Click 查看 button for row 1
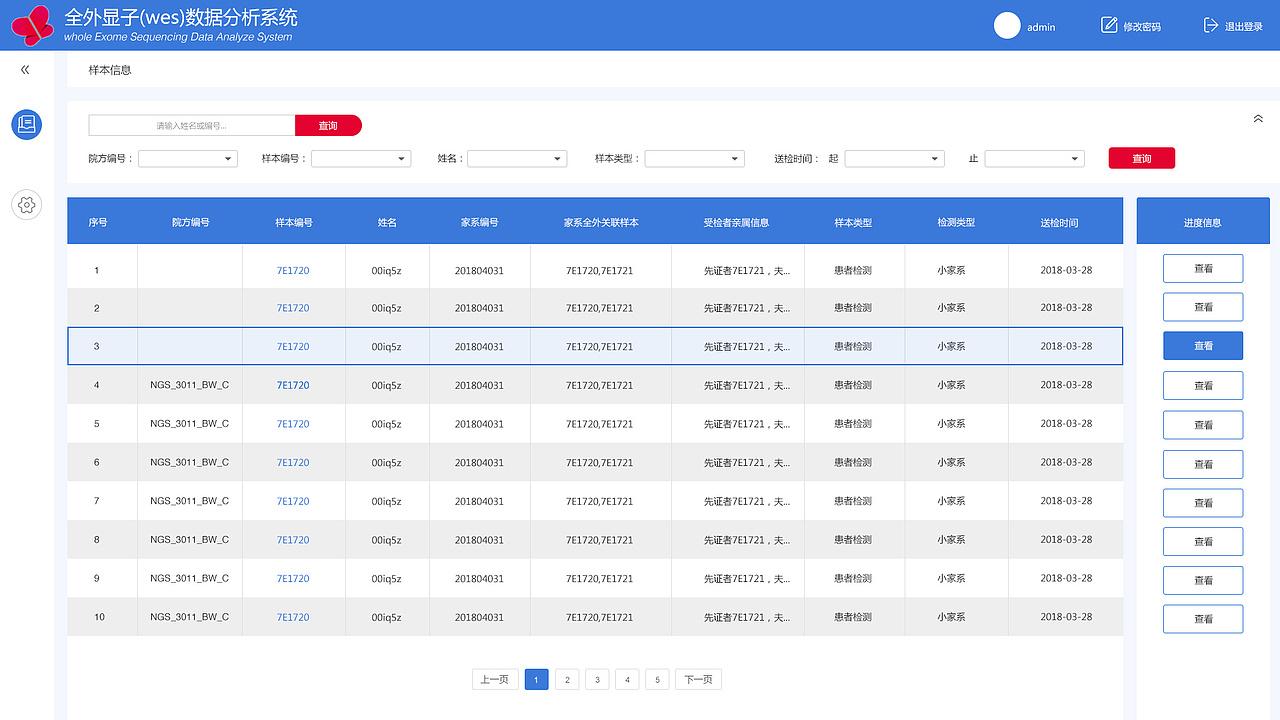 click(x=1203, y=268)
